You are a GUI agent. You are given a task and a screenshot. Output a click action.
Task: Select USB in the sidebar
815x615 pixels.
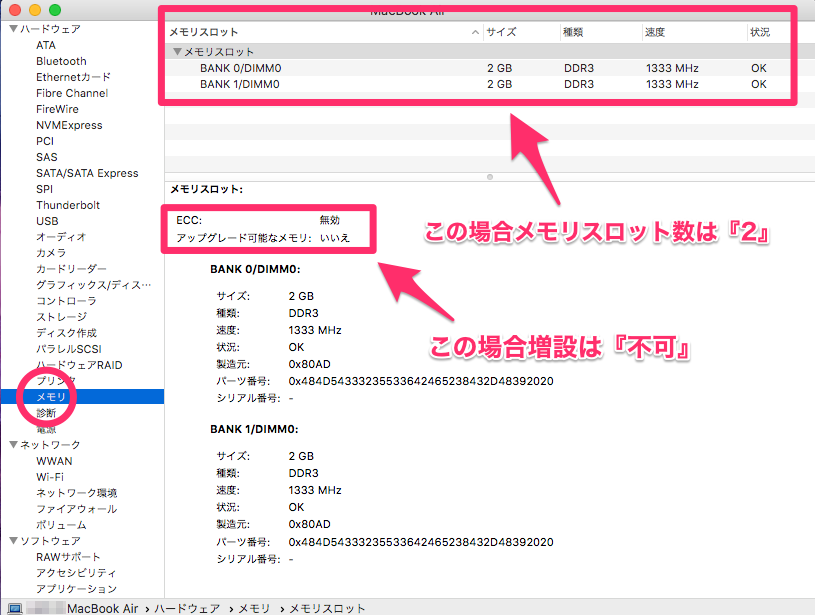47,221
